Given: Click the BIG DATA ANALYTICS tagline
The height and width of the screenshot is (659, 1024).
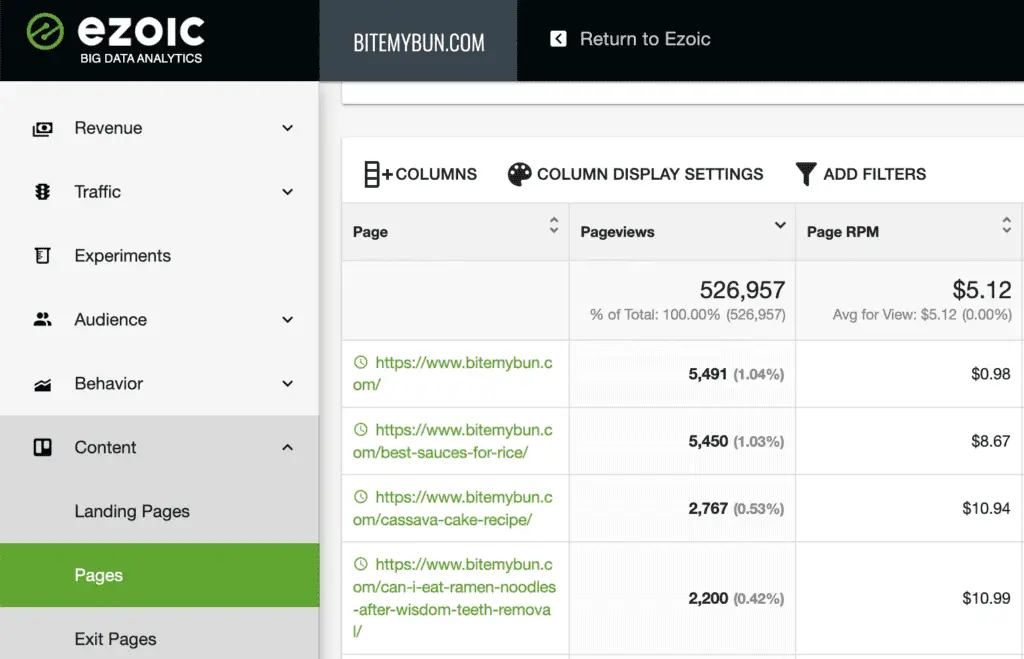Looking at the screenshot, I should (x=141, y=58).
